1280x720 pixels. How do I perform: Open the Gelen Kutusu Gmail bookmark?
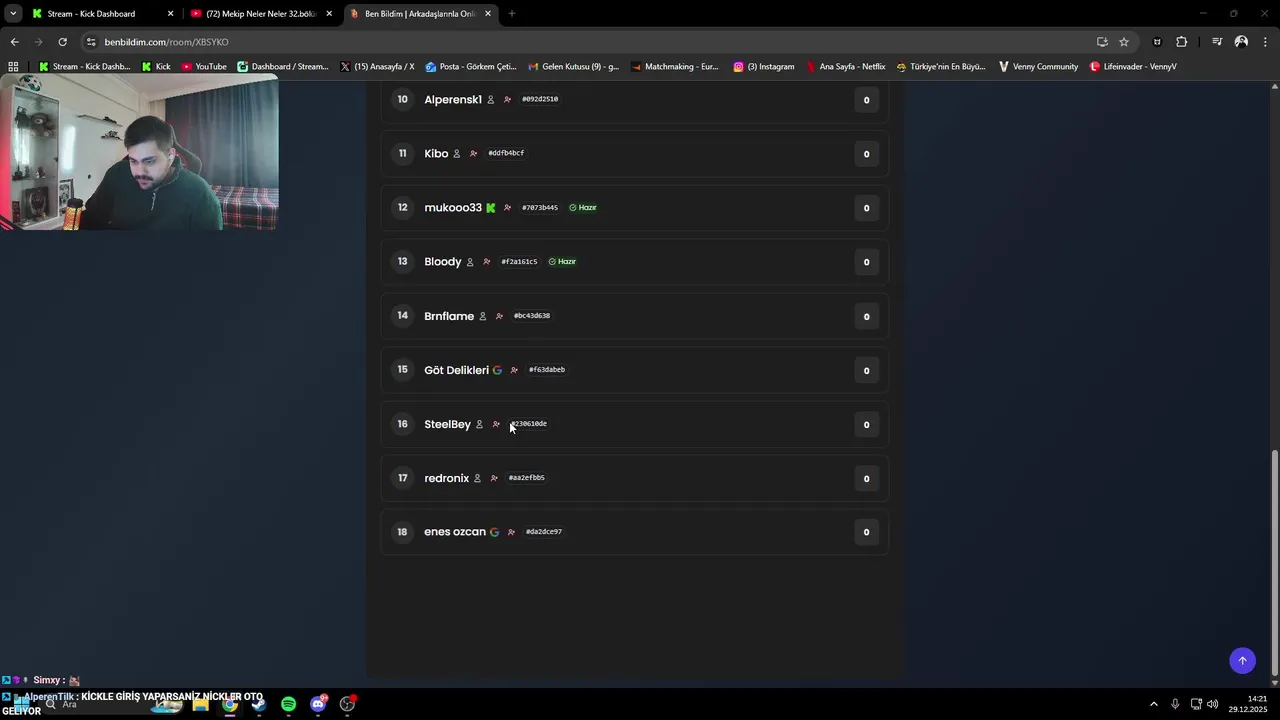[574, 67]
